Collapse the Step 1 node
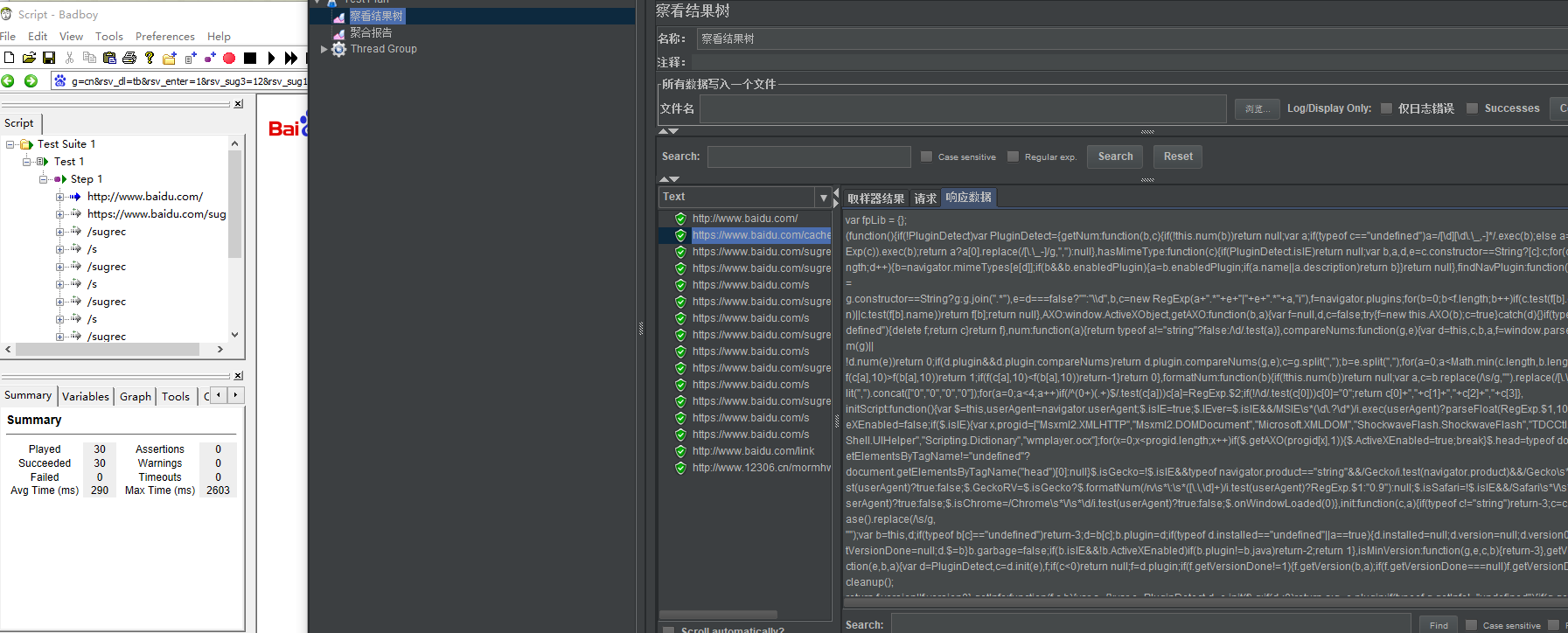The image size is (1568, 633). (44, 179)
